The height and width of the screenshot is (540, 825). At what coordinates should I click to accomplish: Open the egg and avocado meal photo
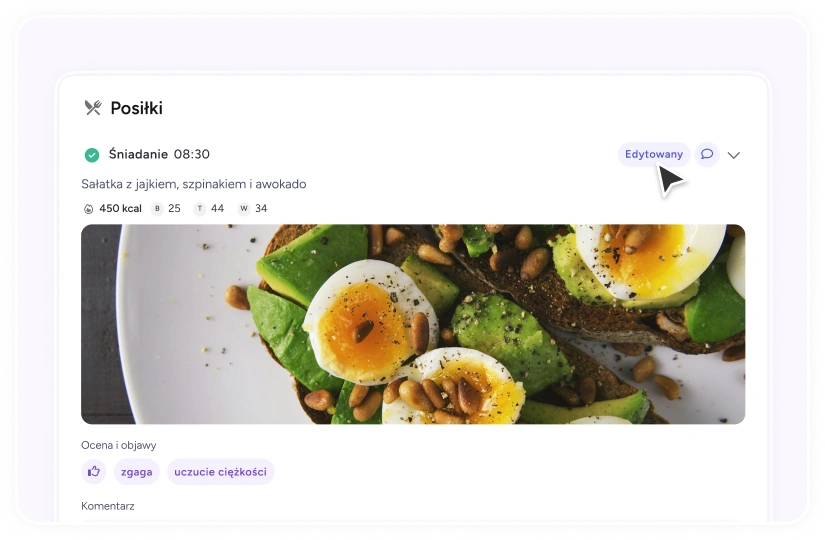tap(413, 324)
